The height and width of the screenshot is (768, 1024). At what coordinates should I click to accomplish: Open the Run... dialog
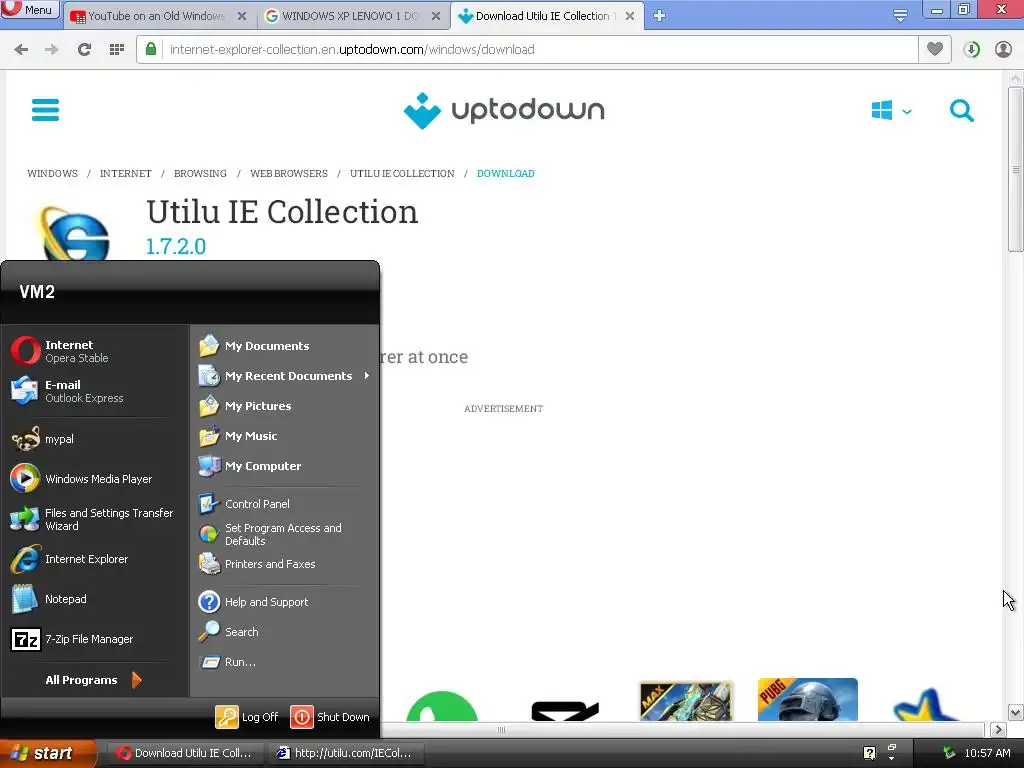coord(284,662)
